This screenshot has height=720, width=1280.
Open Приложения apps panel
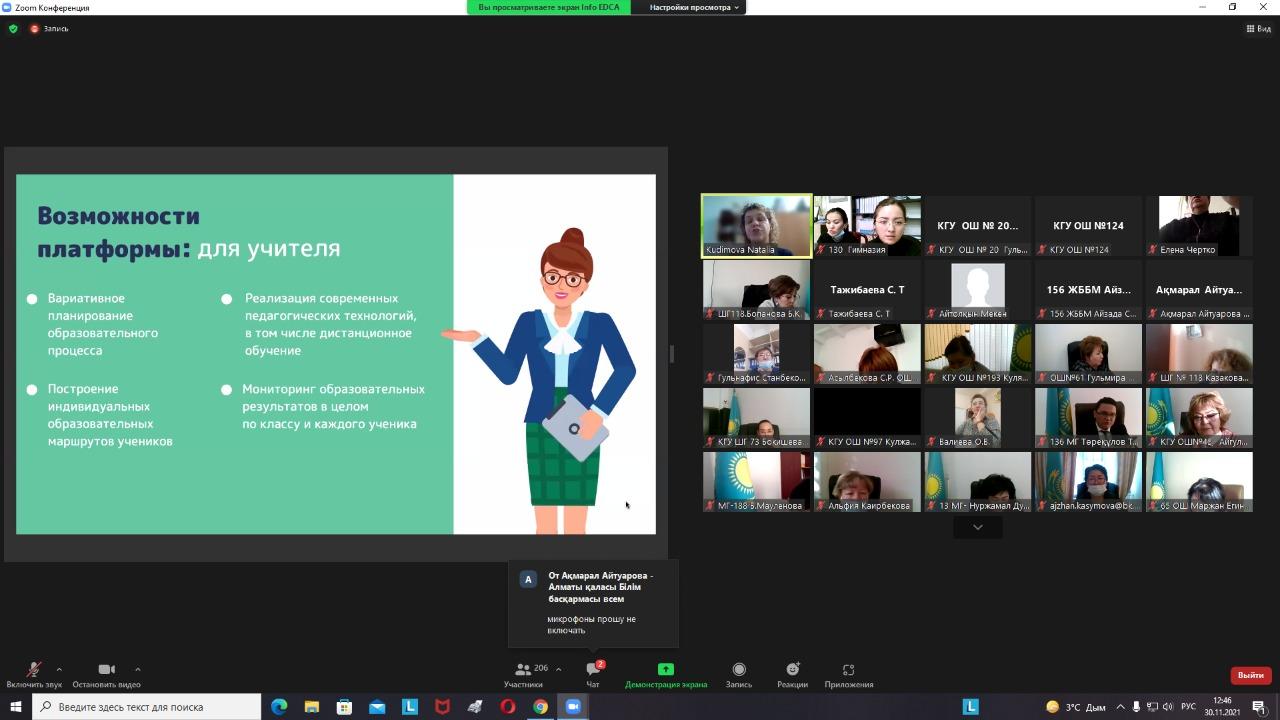pyautogui.click(x=849, y=675)
